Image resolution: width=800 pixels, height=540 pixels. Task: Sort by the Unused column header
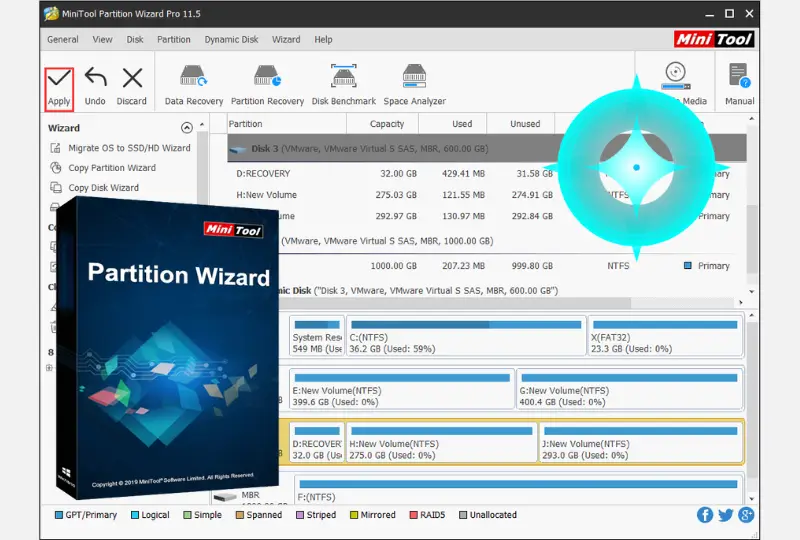[520, 124]
